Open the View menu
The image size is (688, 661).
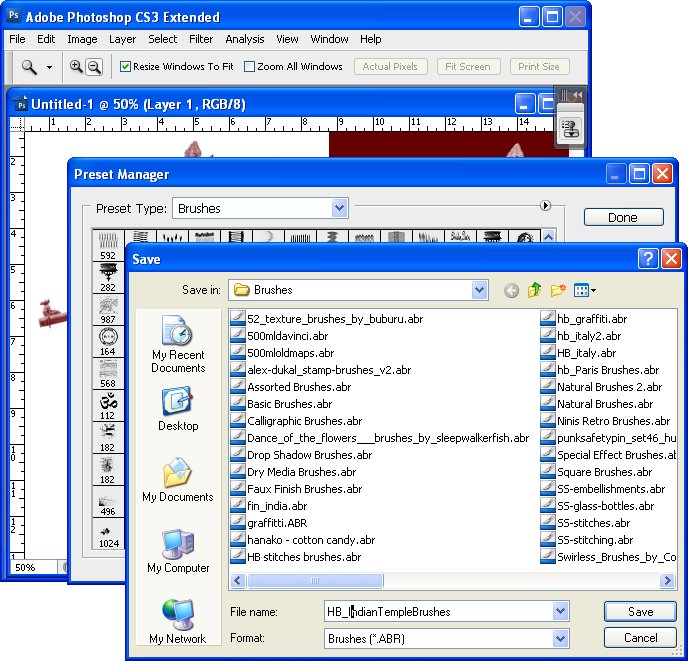coord(287,39)
